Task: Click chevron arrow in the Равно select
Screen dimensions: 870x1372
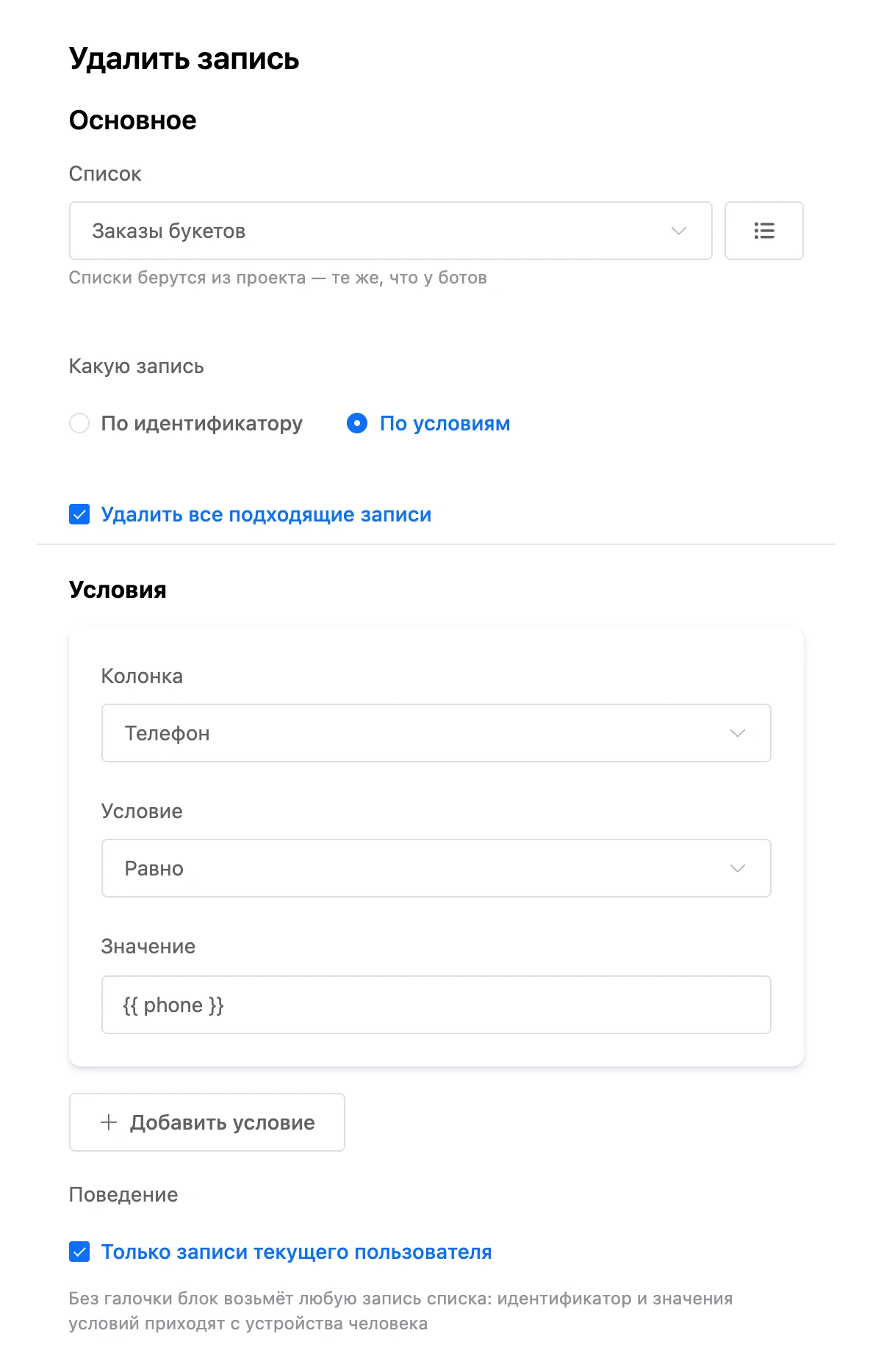Action: (738, 868)
